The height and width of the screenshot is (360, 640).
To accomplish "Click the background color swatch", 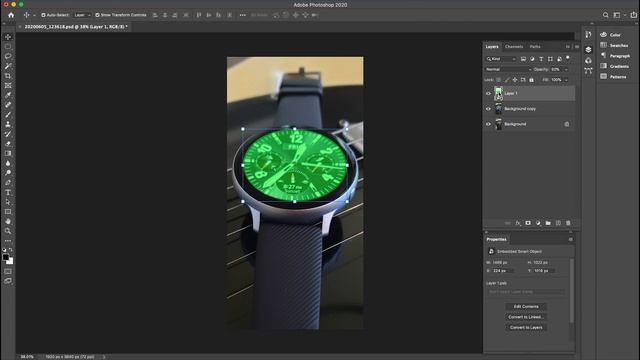I will (x=10, y=261).
